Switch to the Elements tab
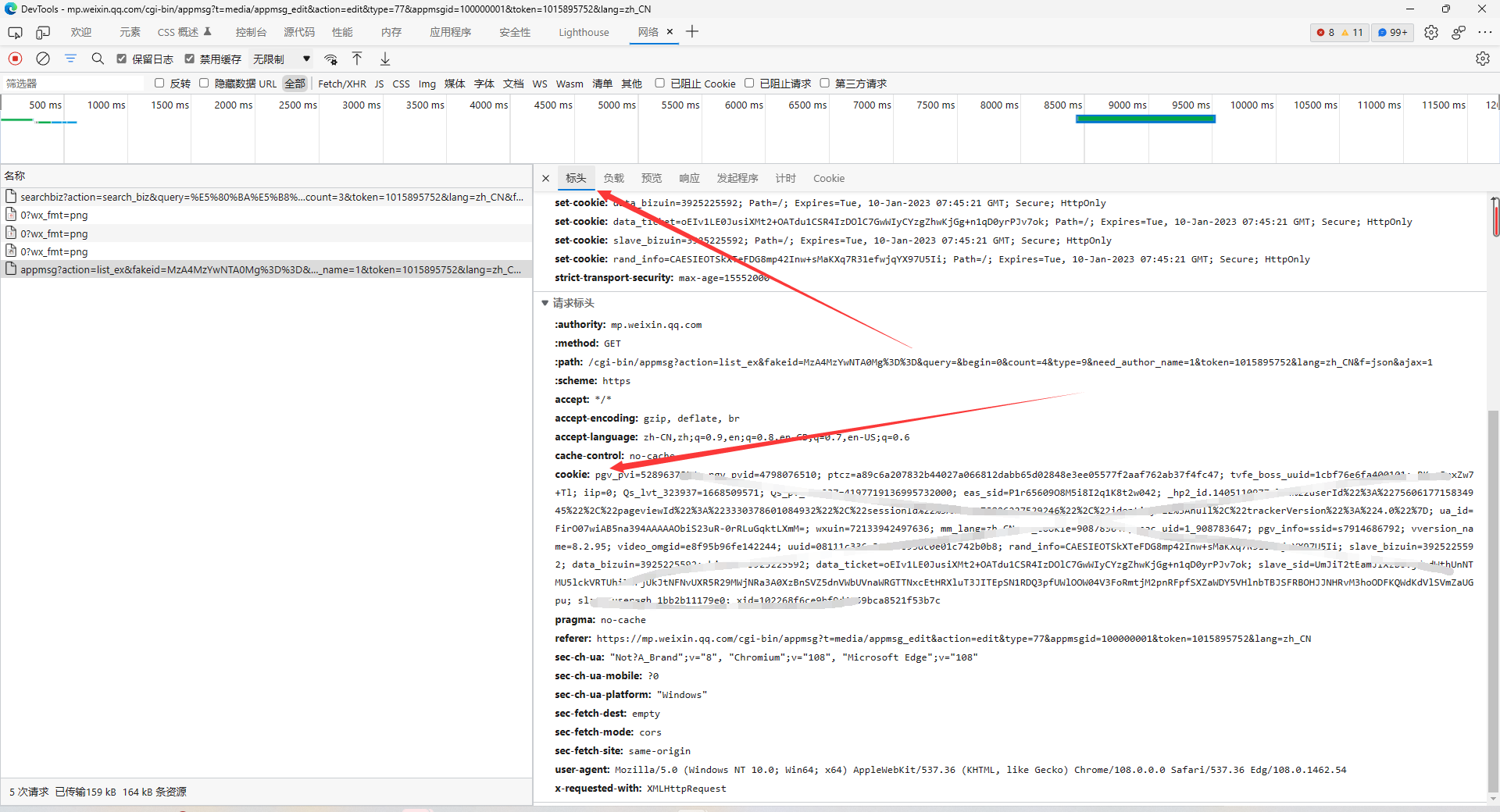This screenshot has width=1500, height=812. 130,32
